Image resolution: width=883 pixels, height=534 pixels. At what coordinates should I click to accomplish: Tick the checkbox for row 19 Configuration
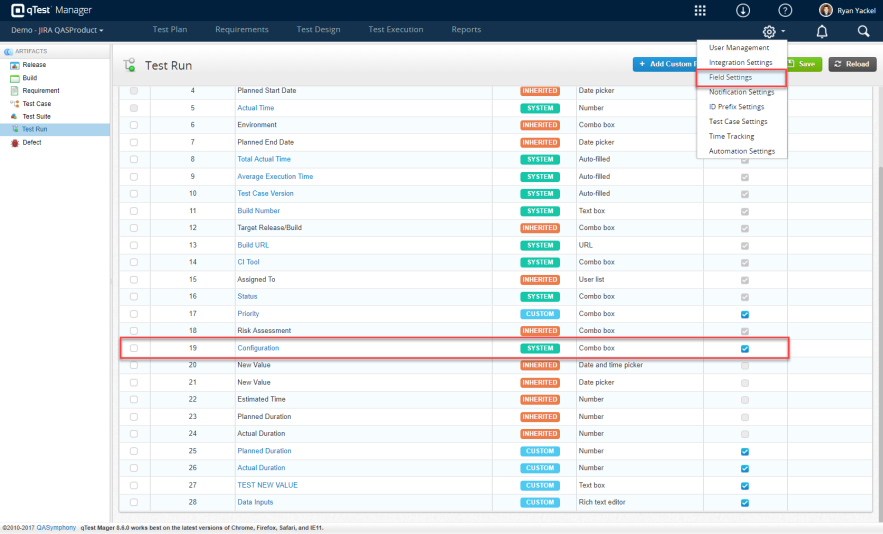point(134,349)
